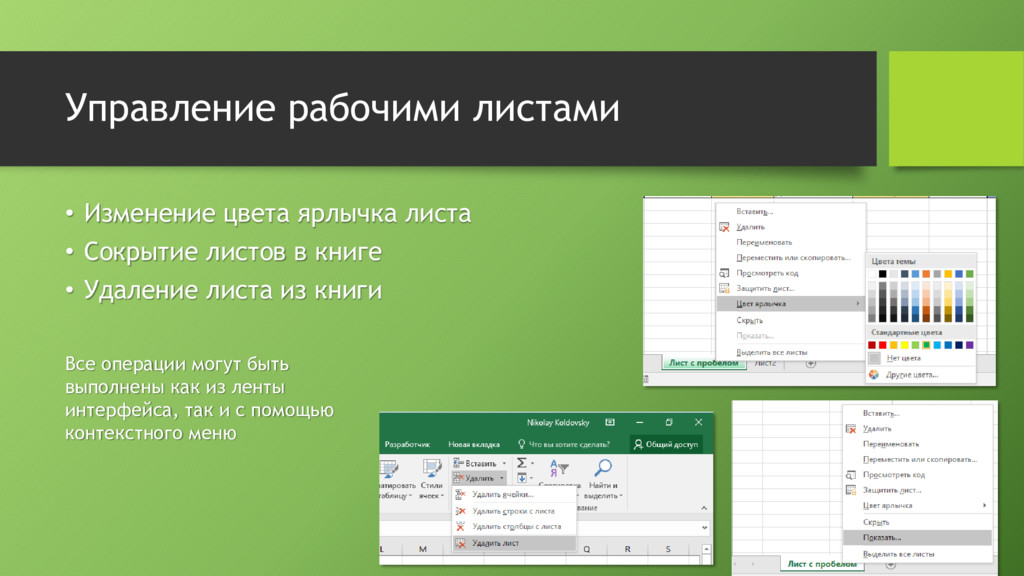Click the Удалить ribbon button

[x=479, y=478]
